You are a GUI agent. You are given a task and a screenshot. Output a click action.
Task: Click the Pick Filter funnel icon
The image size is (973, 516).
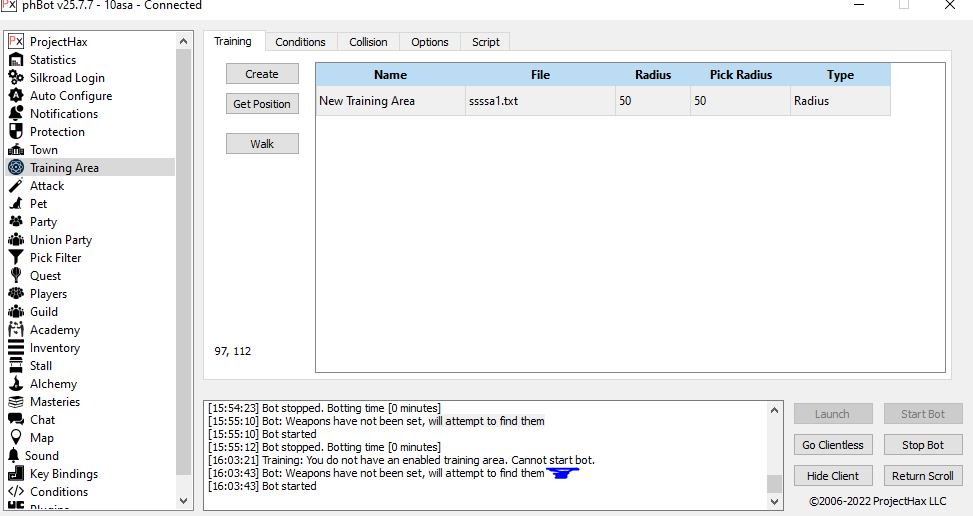16,258
